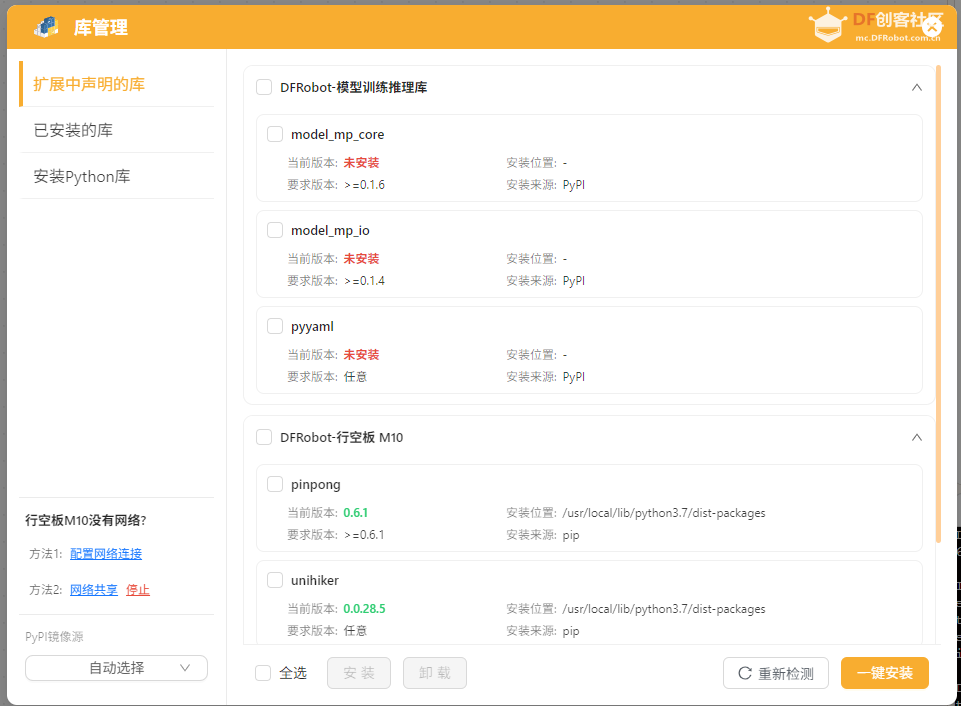The width and height of the screenshot is (961, 706).
Task: Click the 库管理 title text
Action: 101,28
